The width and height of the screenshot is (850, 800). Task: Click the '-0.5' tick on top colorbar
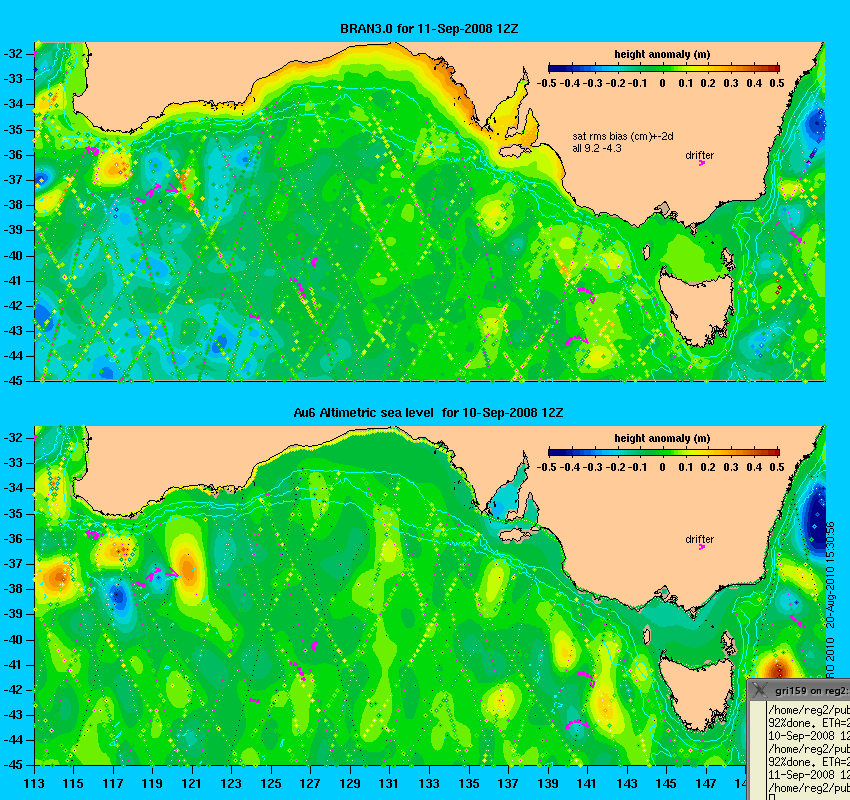coord(546,83)
